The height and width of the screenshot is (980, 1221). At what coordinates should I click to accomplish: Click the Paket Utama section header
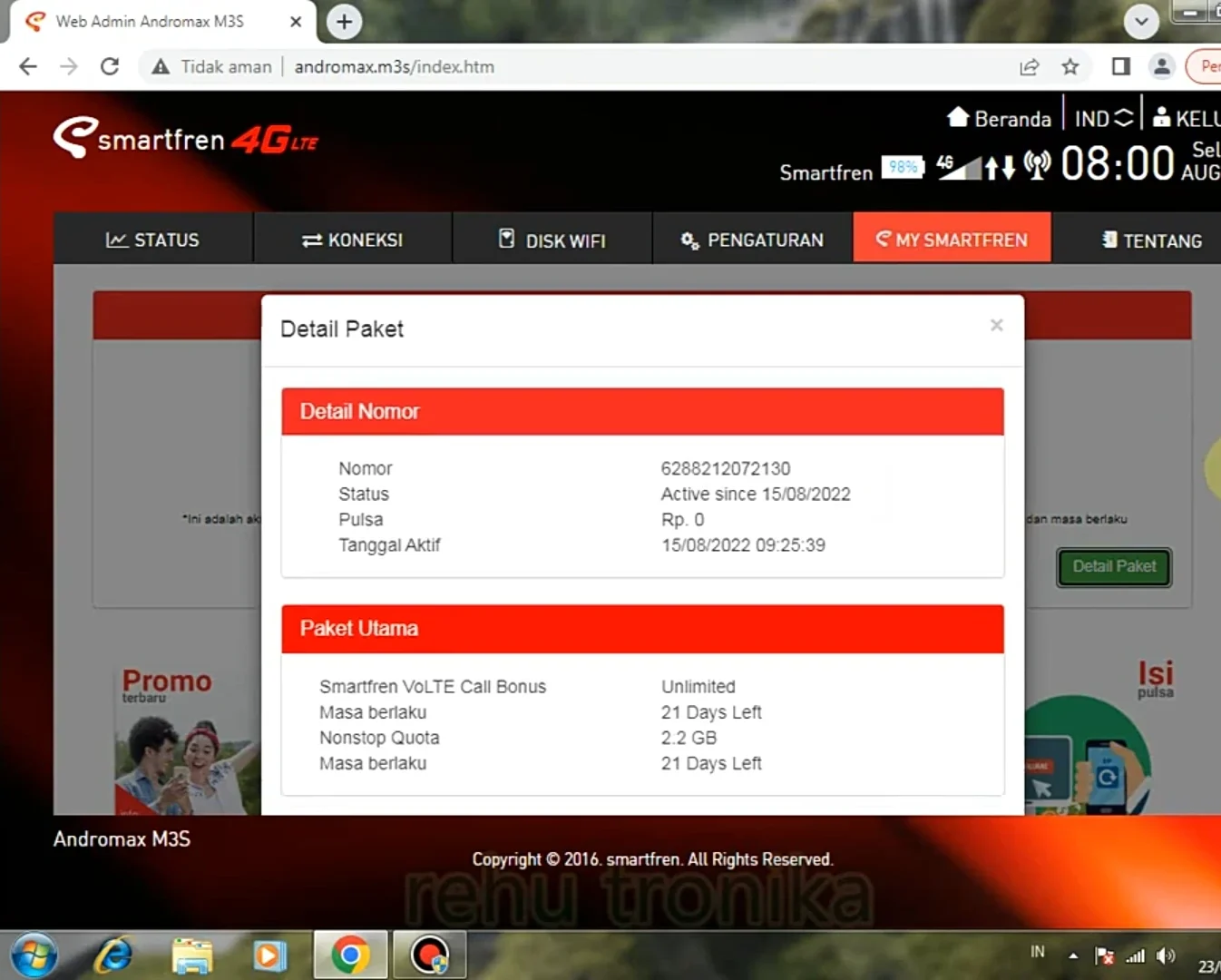(642, 629)
